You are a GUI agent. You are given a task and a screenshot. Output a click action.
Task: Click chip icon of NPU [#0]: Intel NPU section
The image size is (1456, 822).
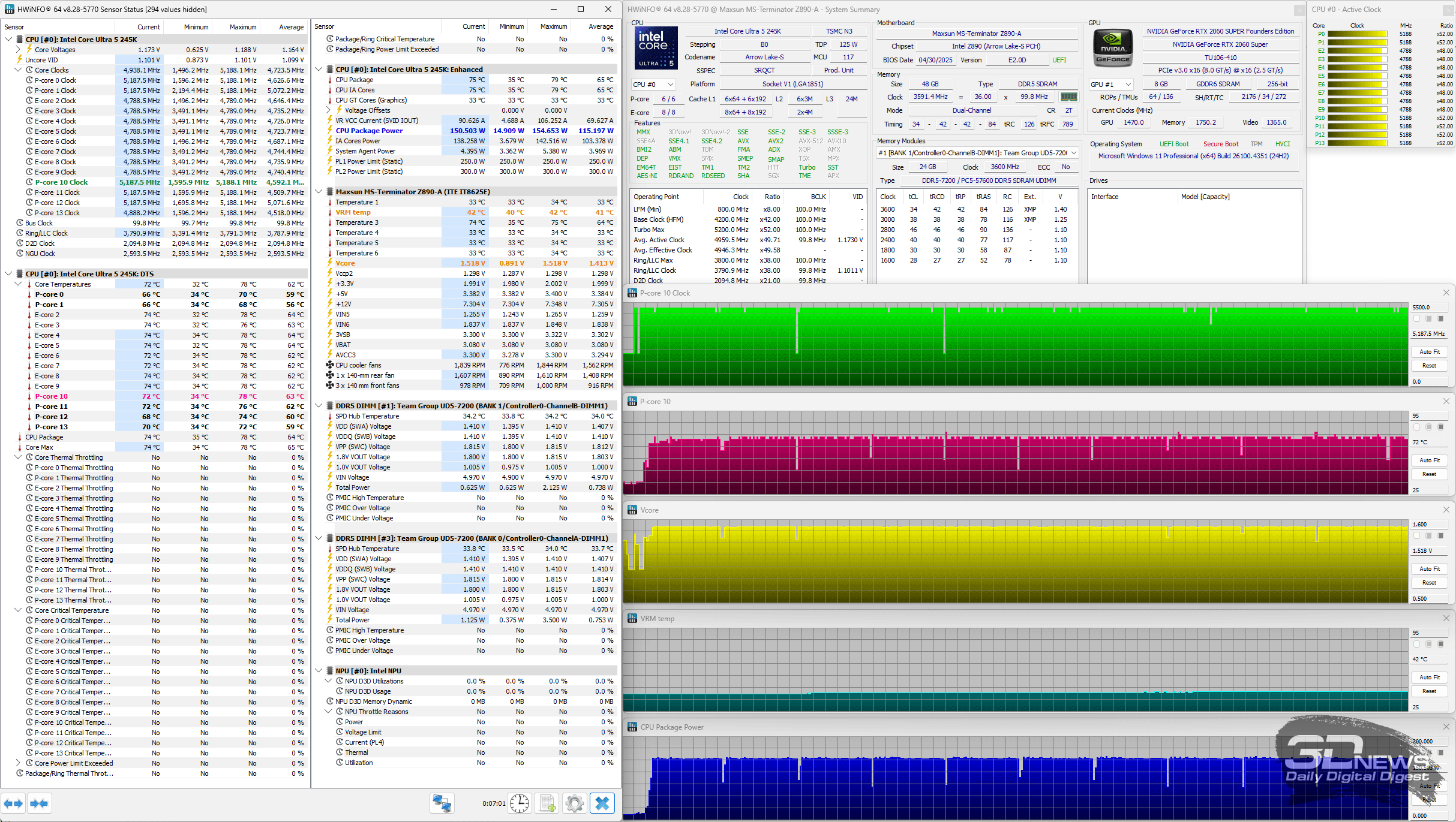(x=330, y=671)
